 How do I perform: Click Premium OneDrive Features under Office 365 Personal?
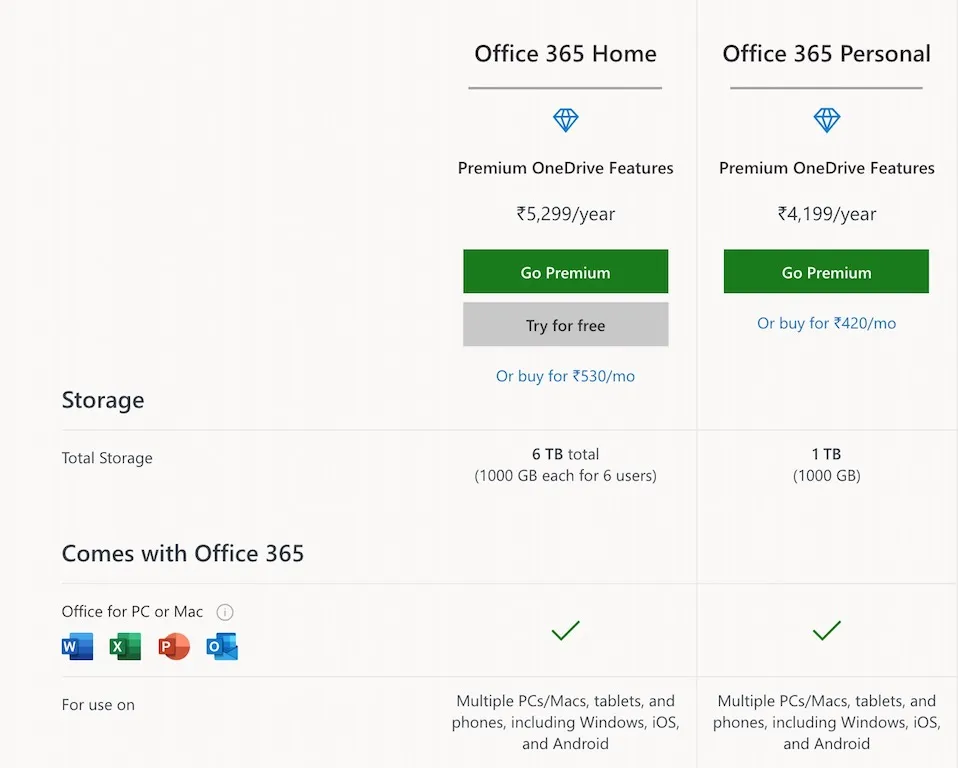(827, 168)
